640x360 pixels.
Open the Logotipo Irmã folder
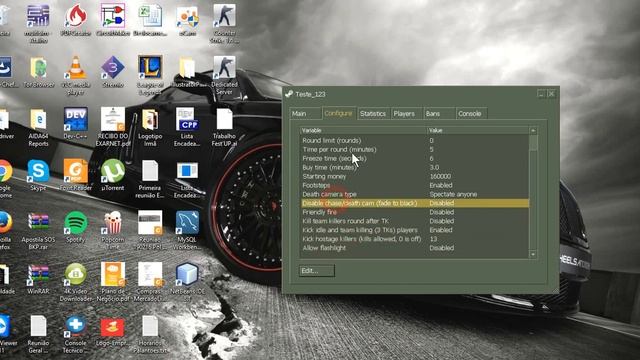point(150,127)
